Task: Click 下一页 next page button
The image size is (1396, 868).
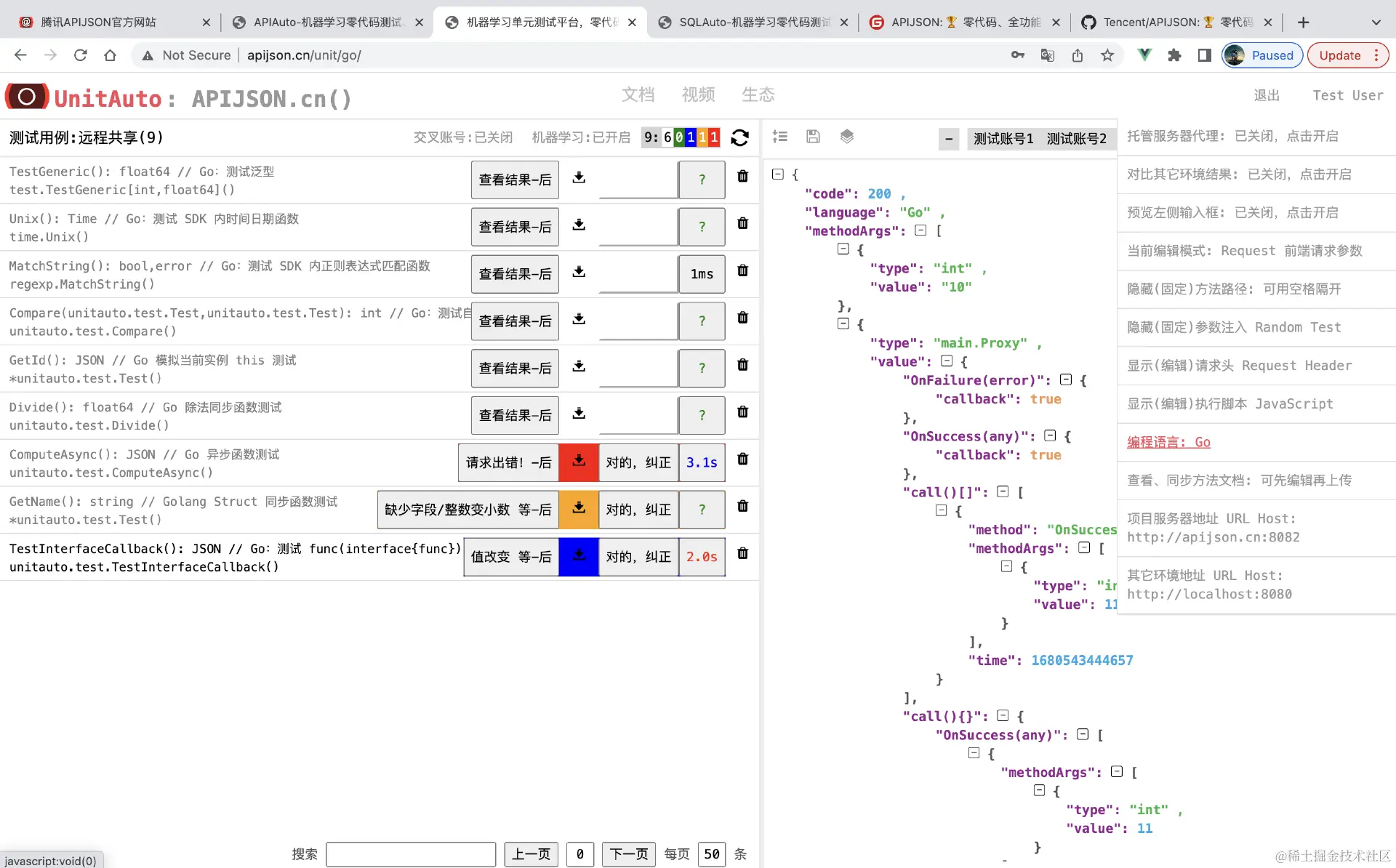Action: [628, 853]
